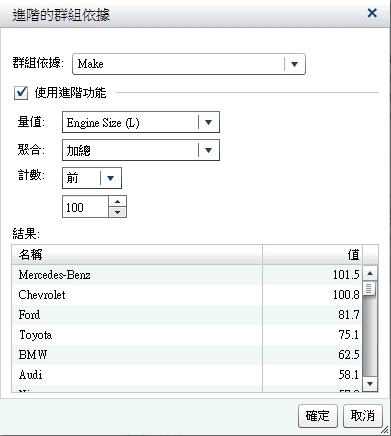The image size is (391, 436).
Task: Click the results list scroll down arrow
Action: (x=370, y=384)
